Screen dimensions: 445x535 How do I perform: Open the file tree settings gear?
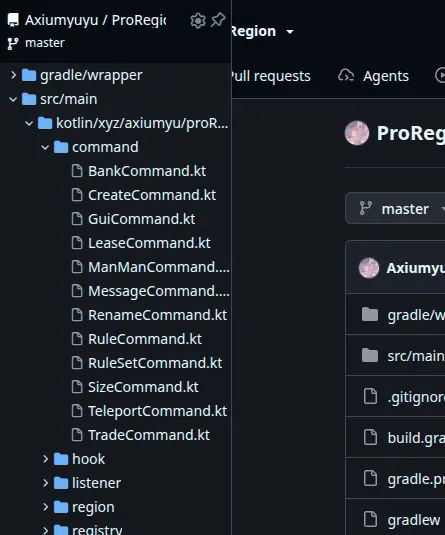click(x=198, y=21)
